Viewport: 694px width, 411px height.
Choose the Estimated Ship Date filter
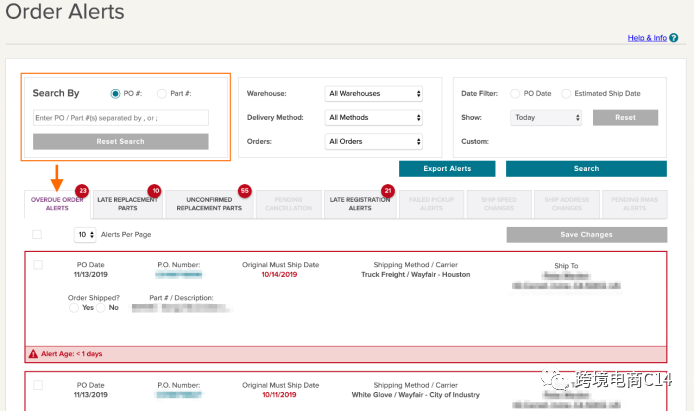[566, 93]
